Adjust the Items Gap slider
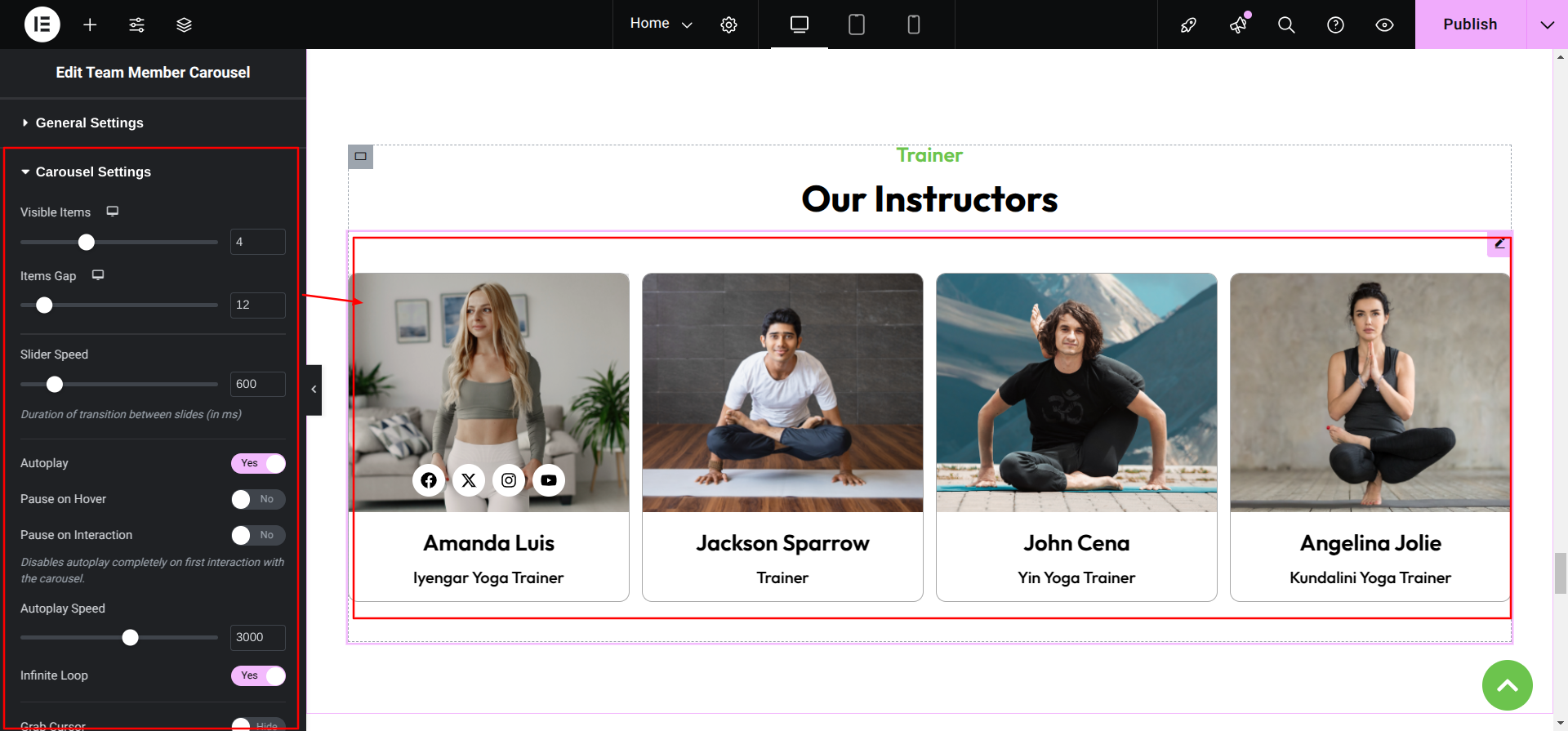The height and width of the screenshot is (731, 1568). (44, 305)
